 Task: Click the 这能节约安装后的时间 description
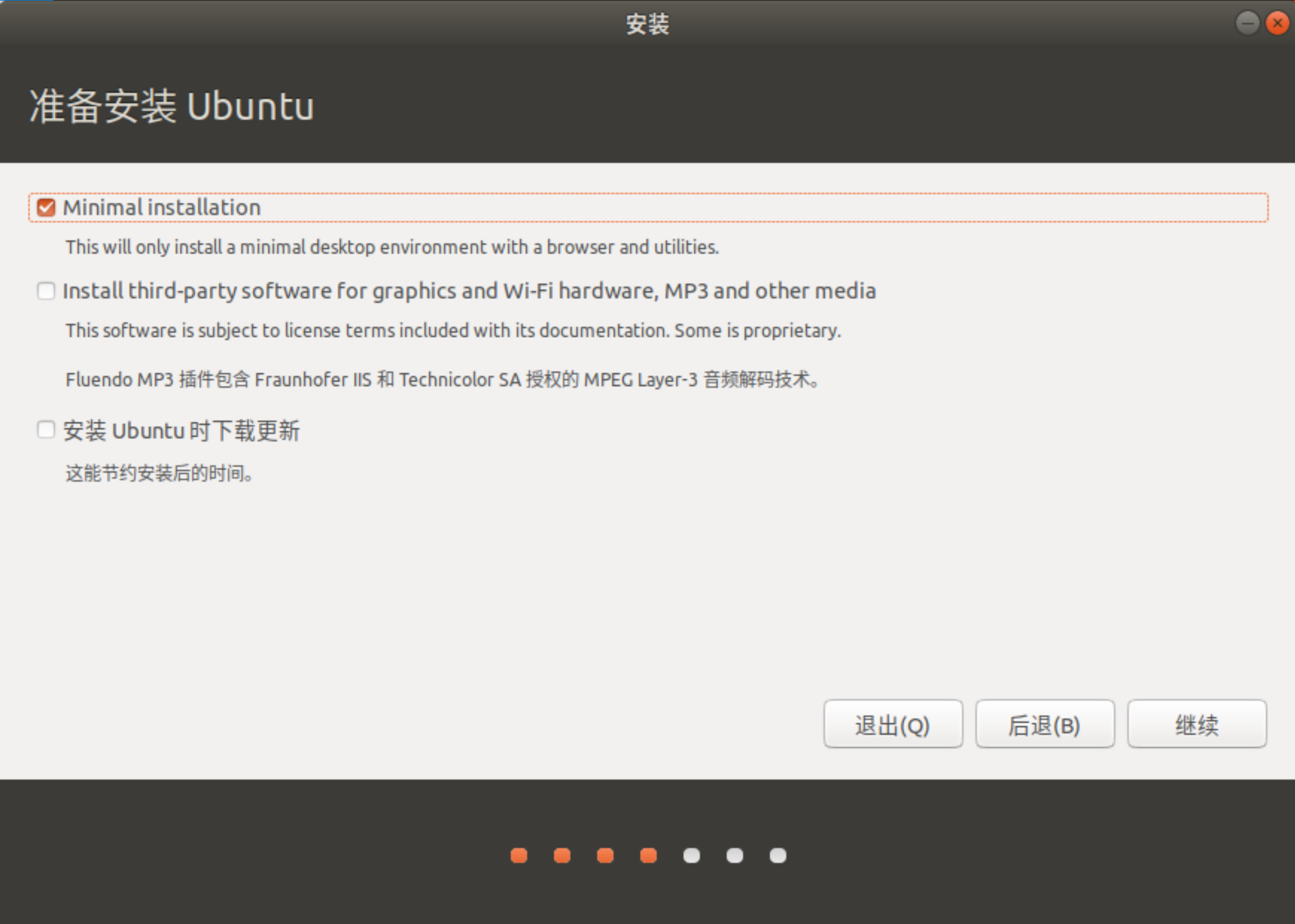click(x=159, y=474)
